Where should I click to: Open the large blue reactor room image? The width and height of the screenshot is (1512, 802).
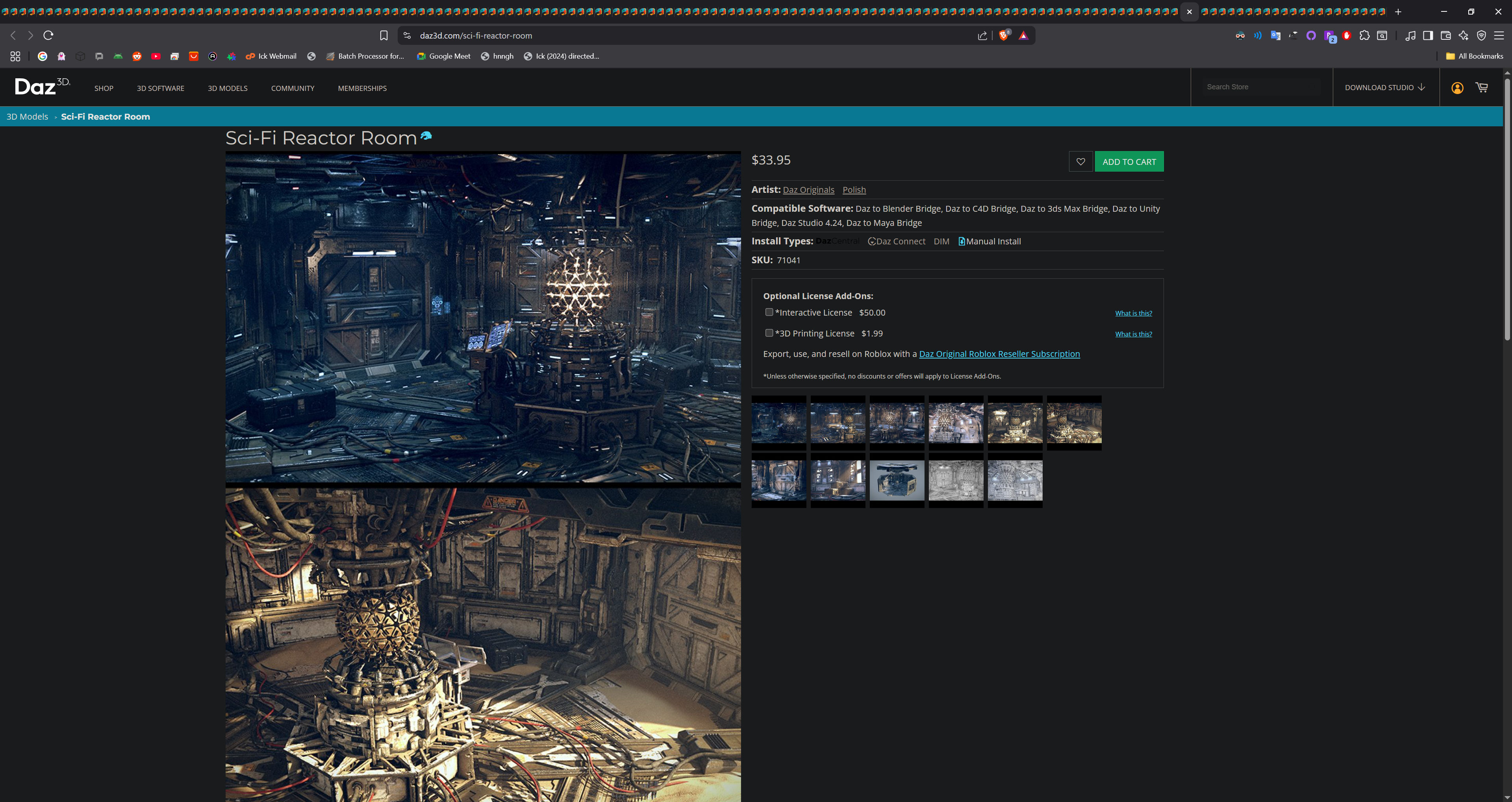coord(483,318)
